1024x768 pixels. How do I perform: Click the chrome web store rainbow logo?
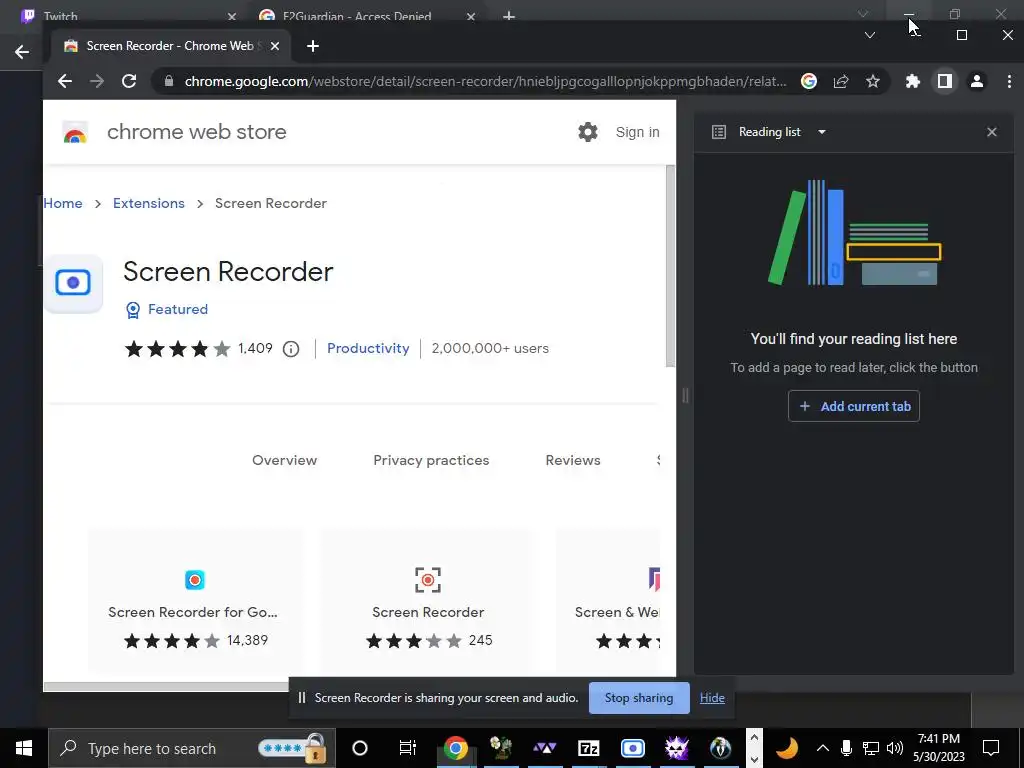(75, 133)
